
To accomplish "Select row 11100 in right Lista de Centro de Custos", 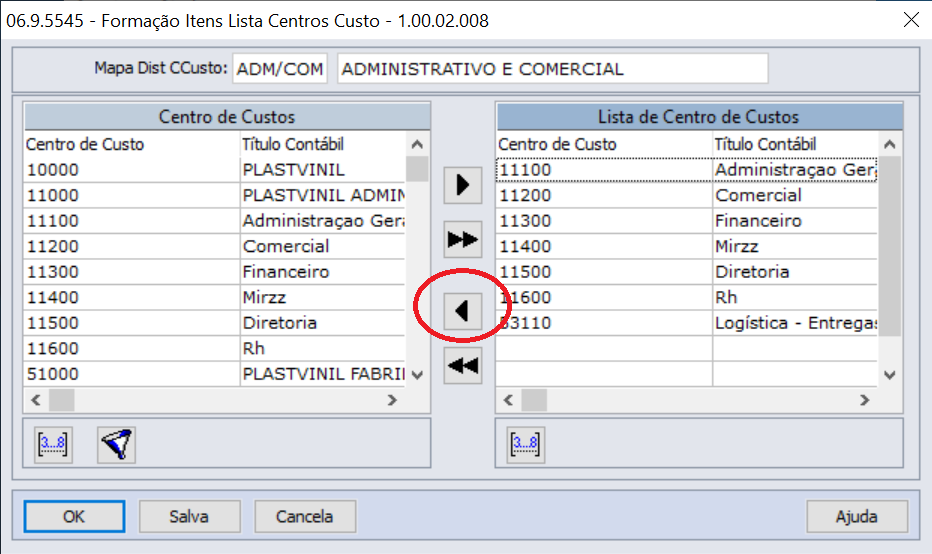I will tap(687, 170).
